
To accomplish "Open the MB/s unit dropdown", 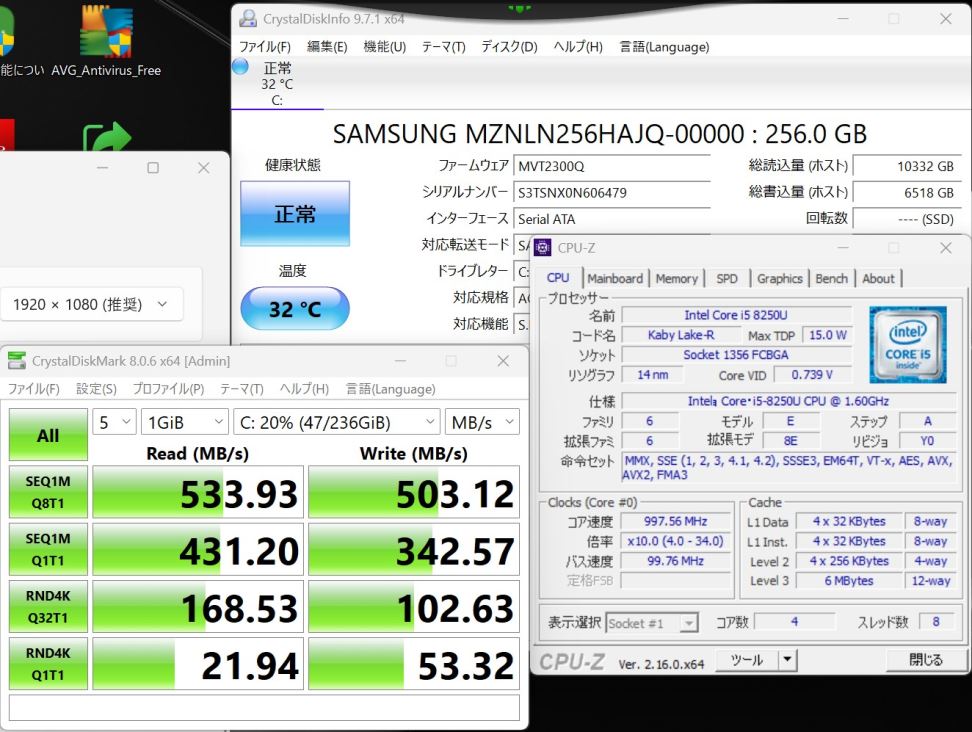I will [x=482, y=422].
